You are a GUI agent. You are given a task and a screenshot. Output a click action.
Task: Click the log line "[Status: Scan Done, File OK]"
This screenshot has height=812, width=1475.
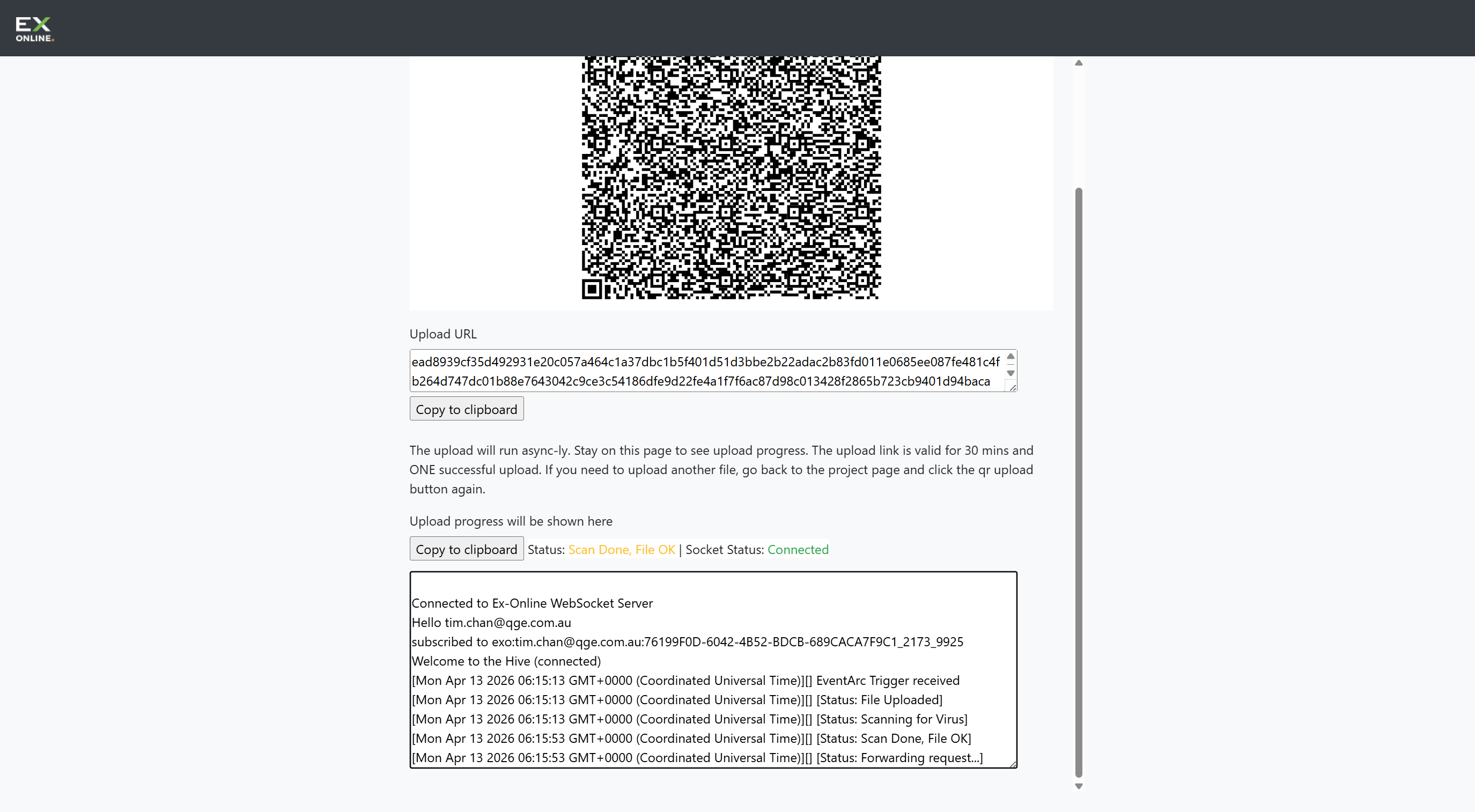click(691, 738)
